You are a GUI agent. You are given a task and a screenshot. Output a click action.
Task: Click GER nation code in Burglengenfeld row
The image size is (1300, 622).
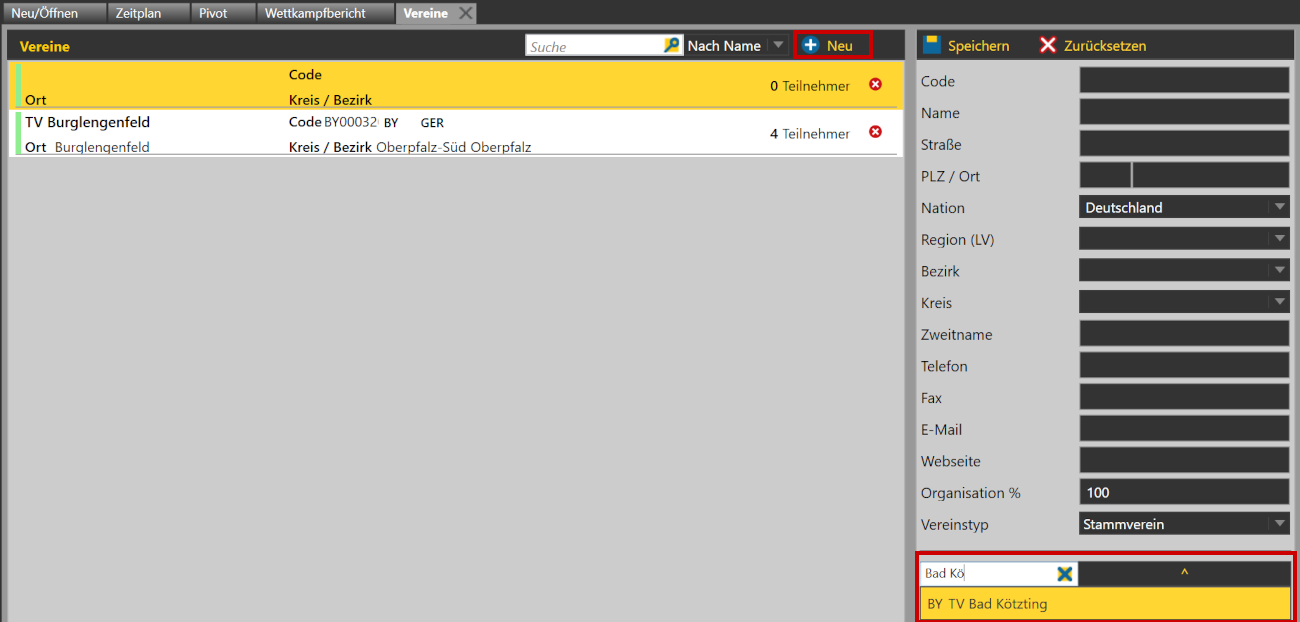[x=432, y=123]
